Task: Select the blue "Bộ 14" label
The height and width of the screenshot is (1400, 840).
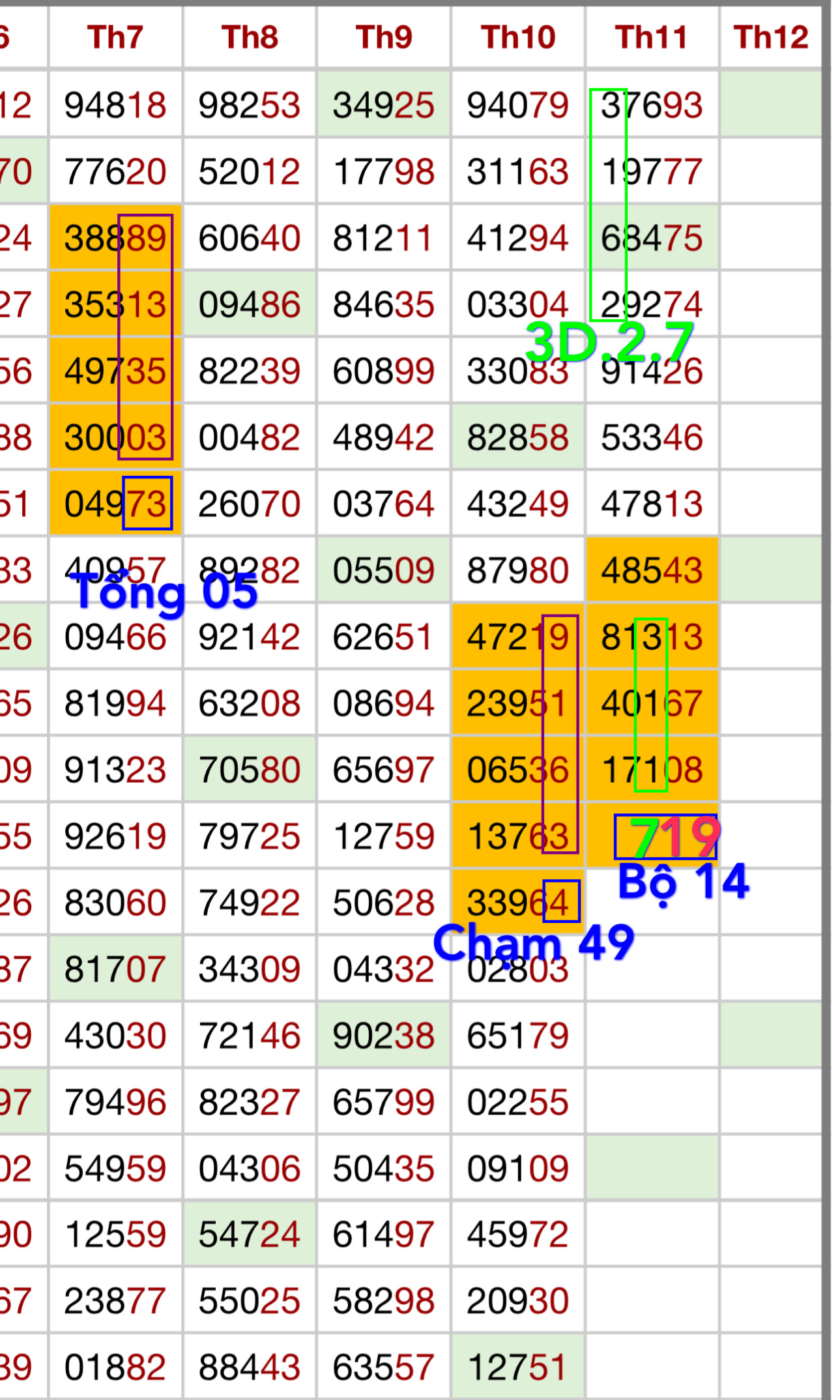Action: pyautogui.click(x=684, y=881)
